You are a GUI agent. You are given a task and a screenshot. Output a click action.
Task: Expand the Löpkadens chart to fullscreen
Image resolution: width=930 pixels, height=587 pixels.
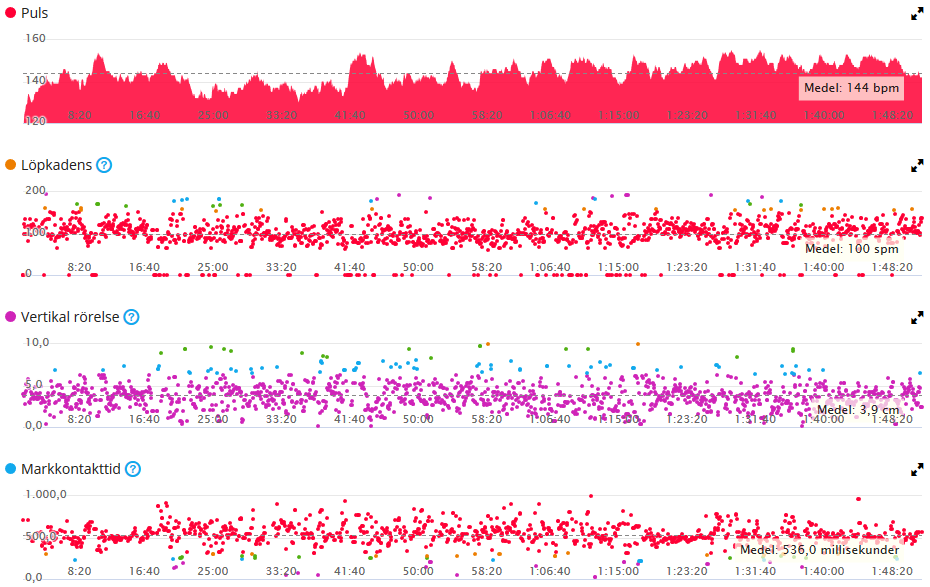[917, 165]
